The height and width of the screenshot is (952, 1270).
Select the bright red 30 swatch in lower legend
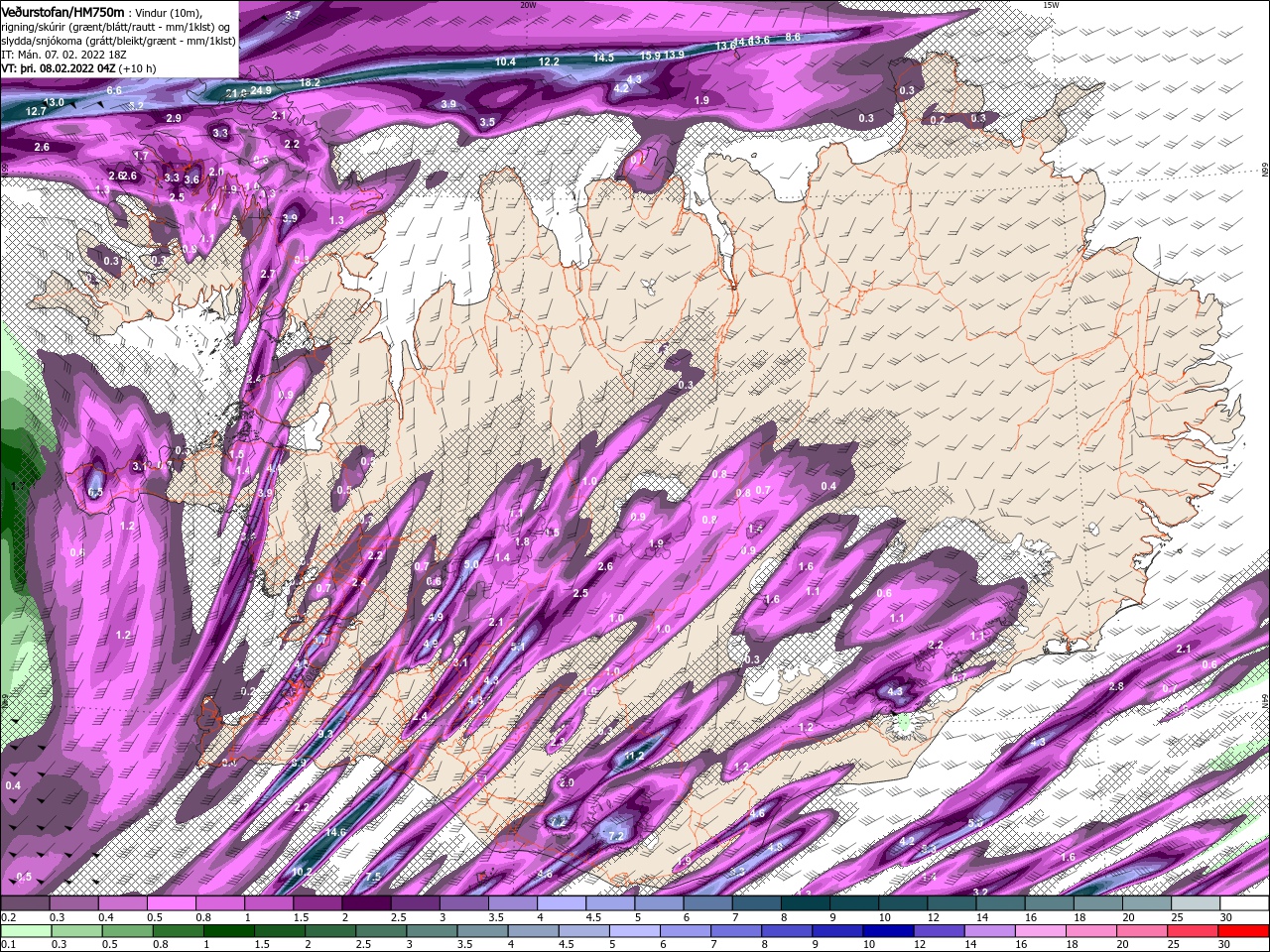[x=1244, y=931]
